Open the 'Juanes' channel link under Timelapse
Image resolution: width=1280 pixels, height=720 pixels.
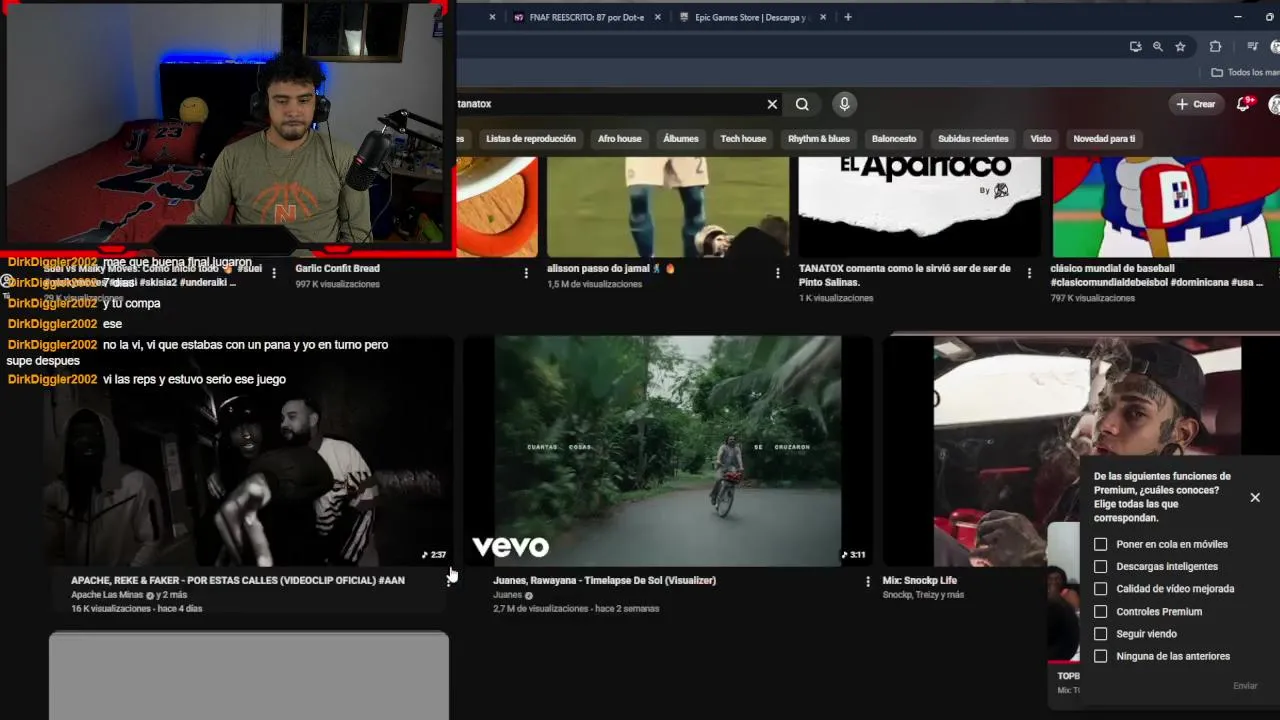coord(507,595)
